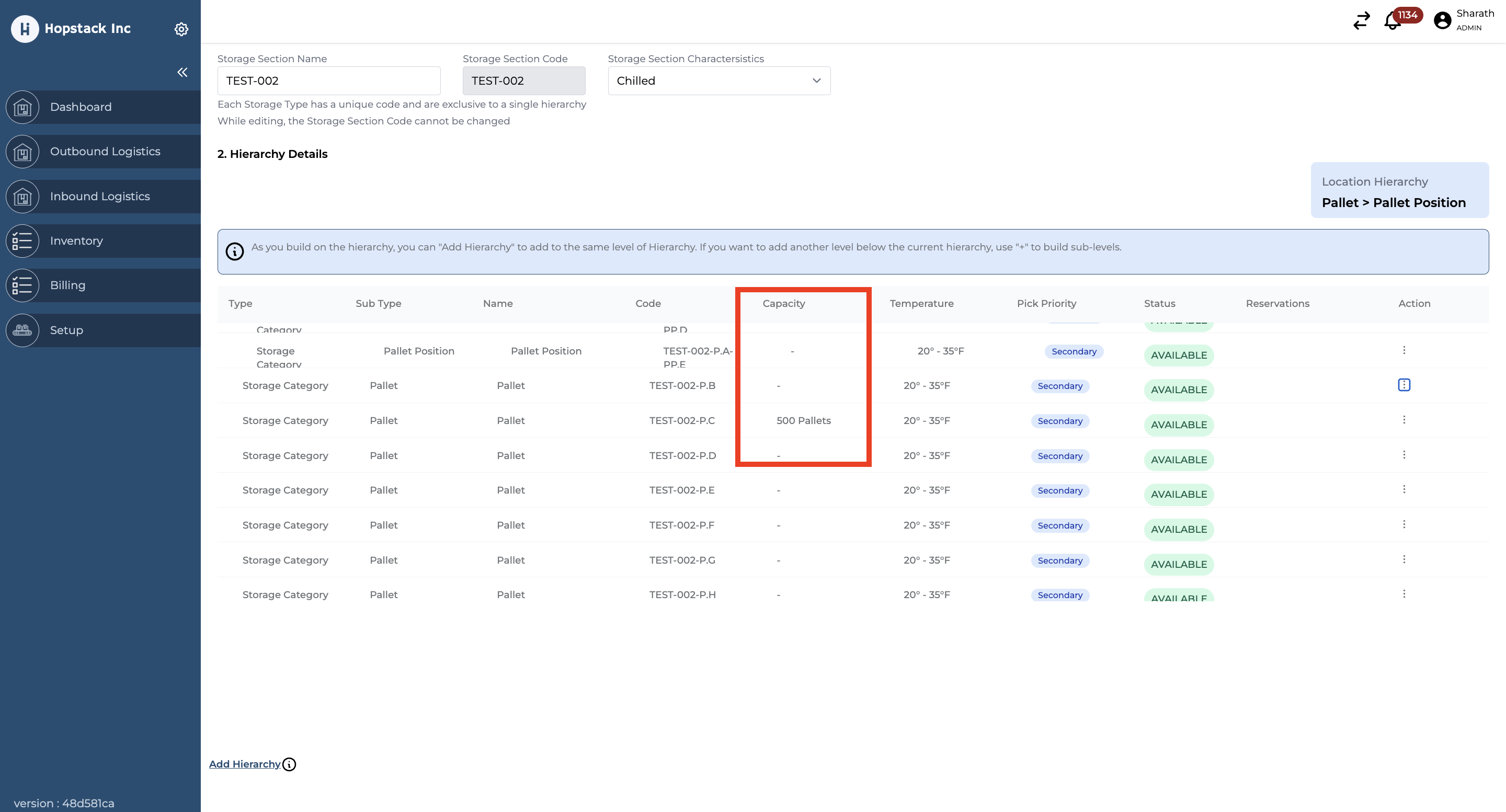Viewport: 1506px width, 812px height.
Task: Click the swap arrows icon in header
Action: pyautogui.click(x=1361, y=20)
